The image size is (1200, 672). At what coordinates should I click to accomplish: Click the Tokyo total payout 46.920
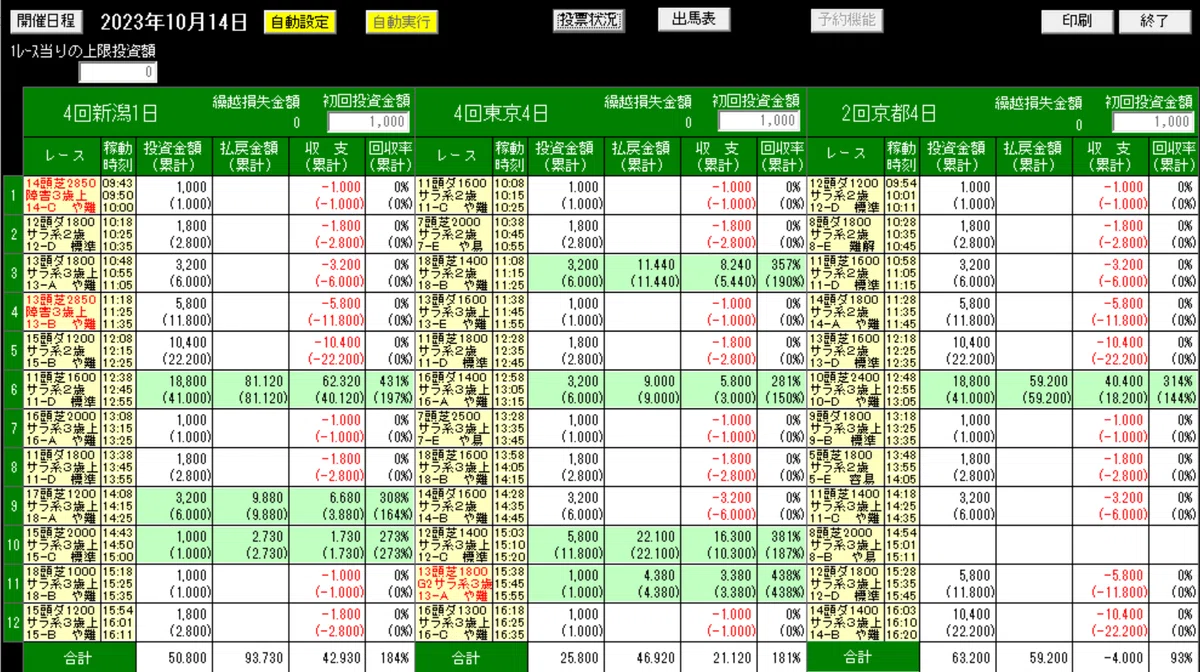[641, 657]
